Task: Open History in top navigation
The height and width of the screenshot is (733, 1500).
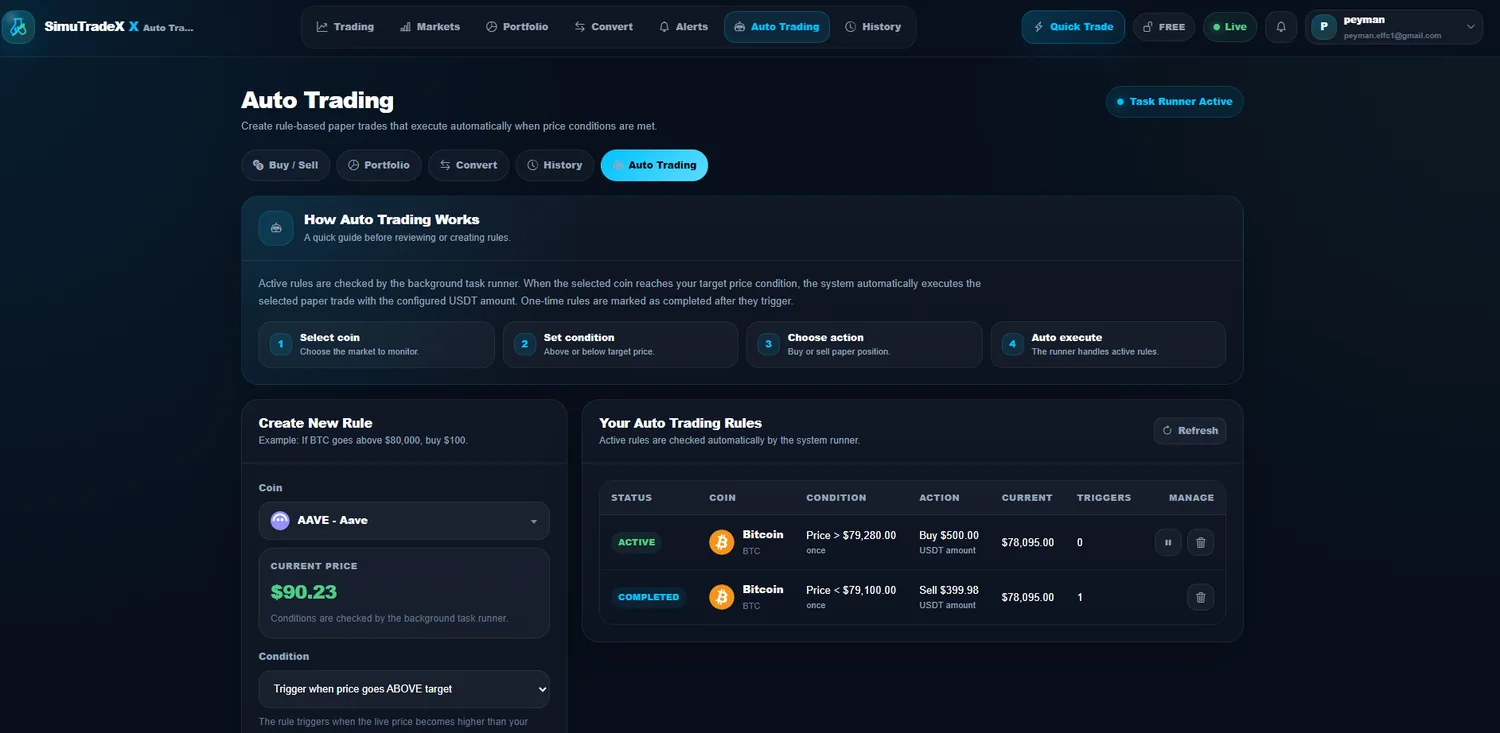Action: 873,27
